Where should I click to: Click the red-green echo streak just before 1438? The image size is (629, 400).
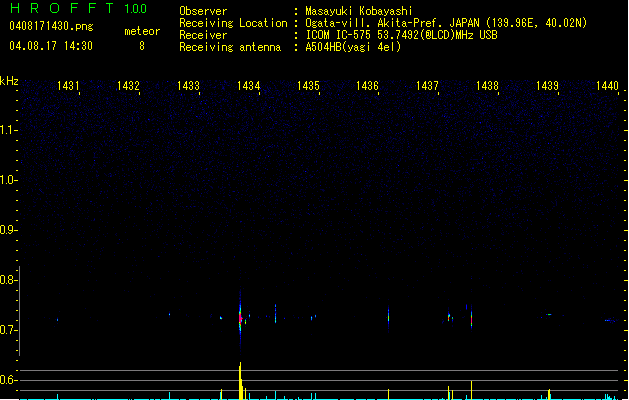point(471,319)
